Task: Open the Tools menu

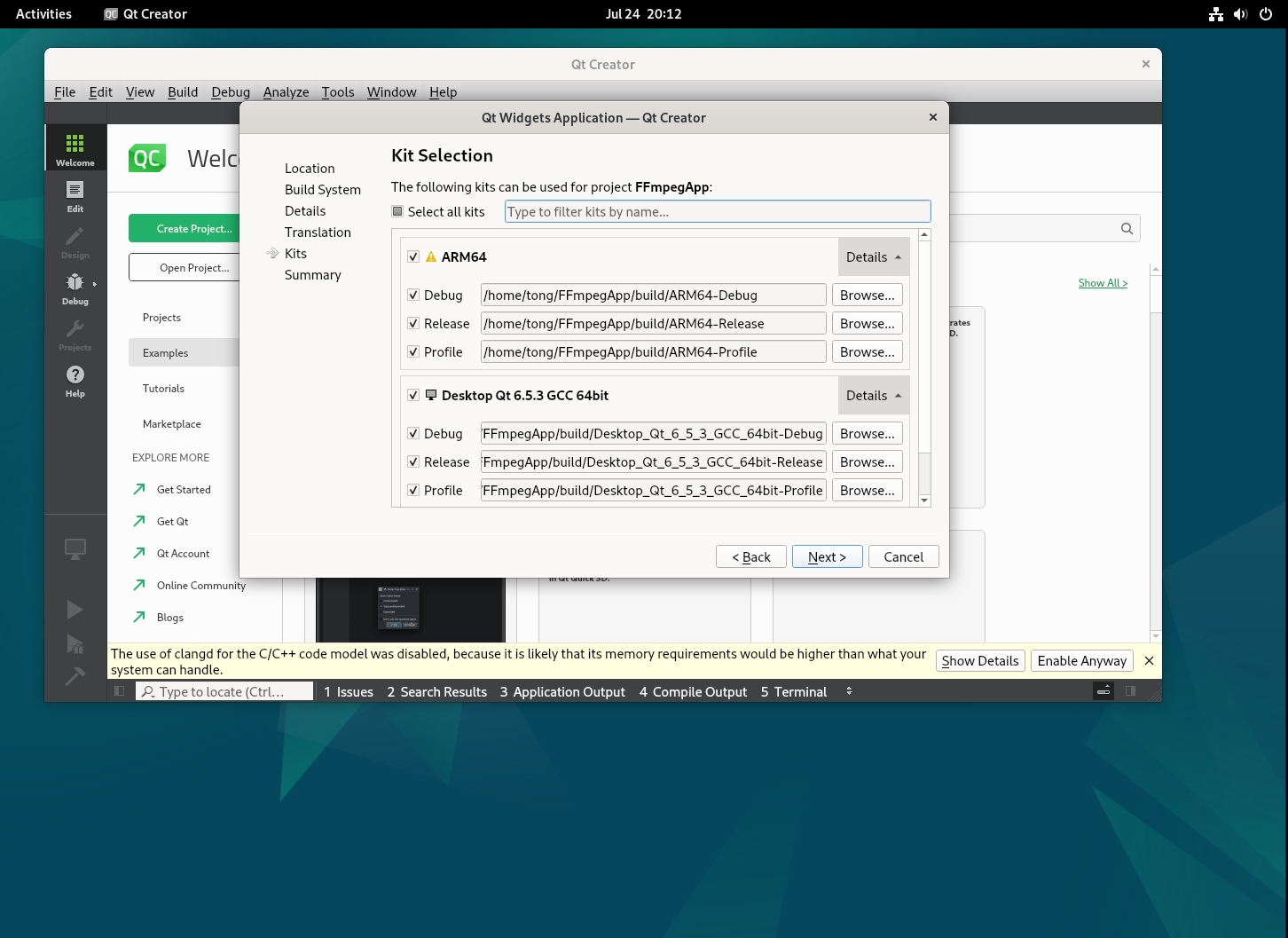Action: [338, 91]
